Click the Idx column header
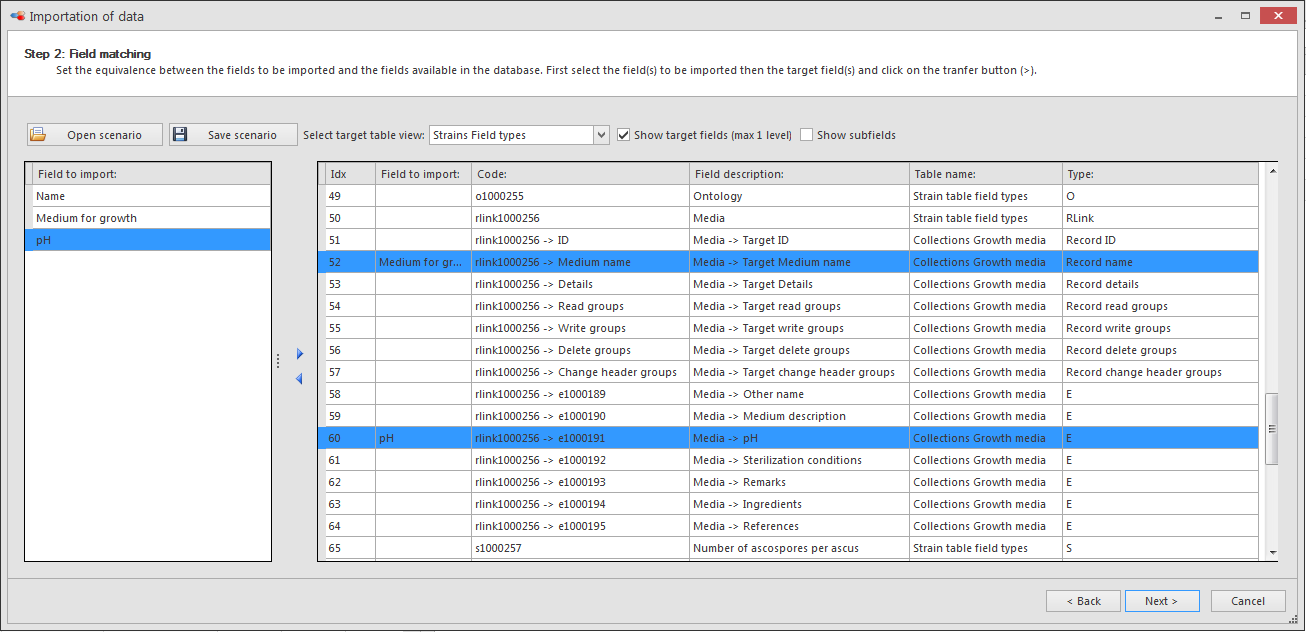The width and height of the screenshot is (1306, 632). coord(351,174)
